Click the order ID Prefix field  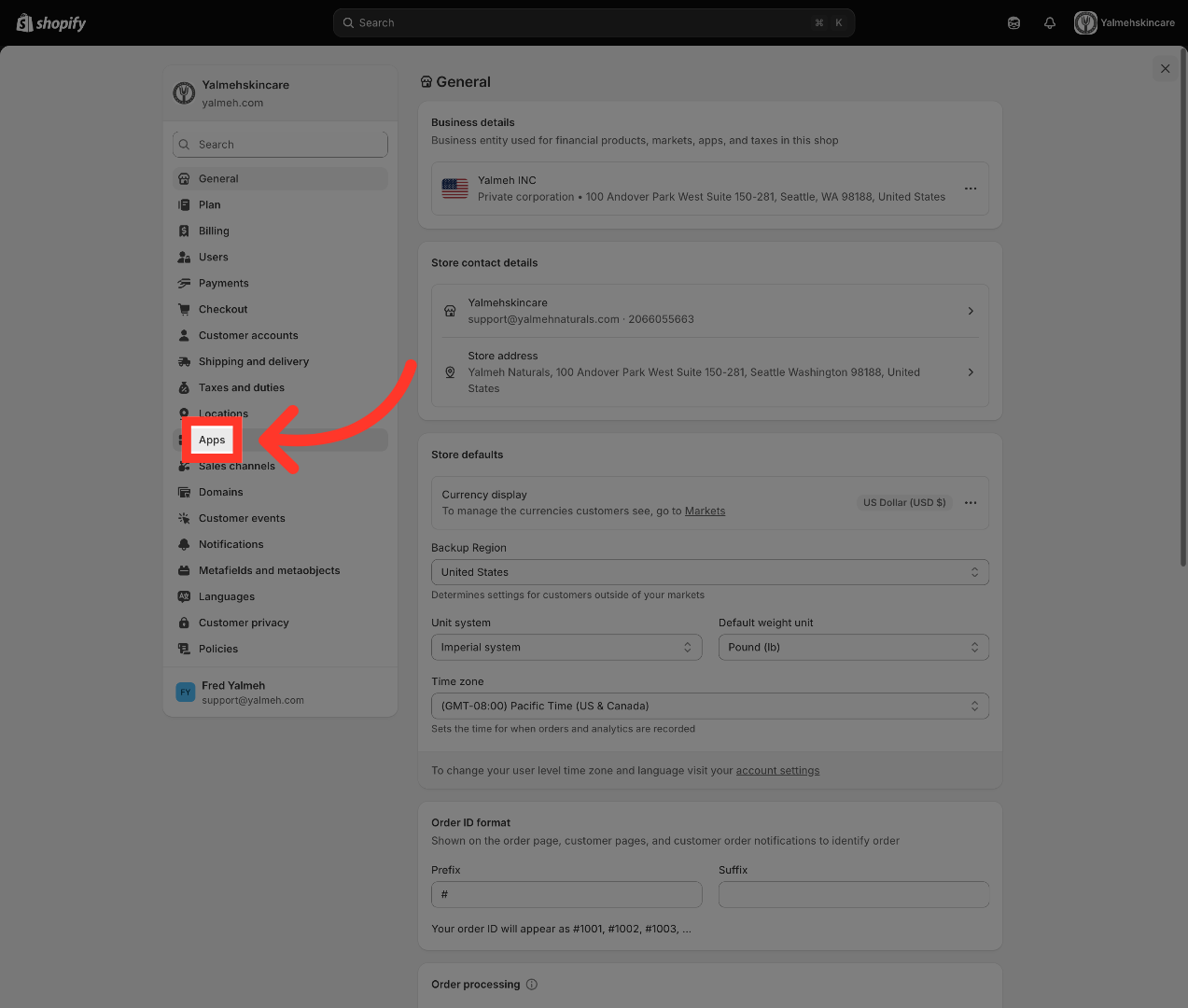(566, 894)
